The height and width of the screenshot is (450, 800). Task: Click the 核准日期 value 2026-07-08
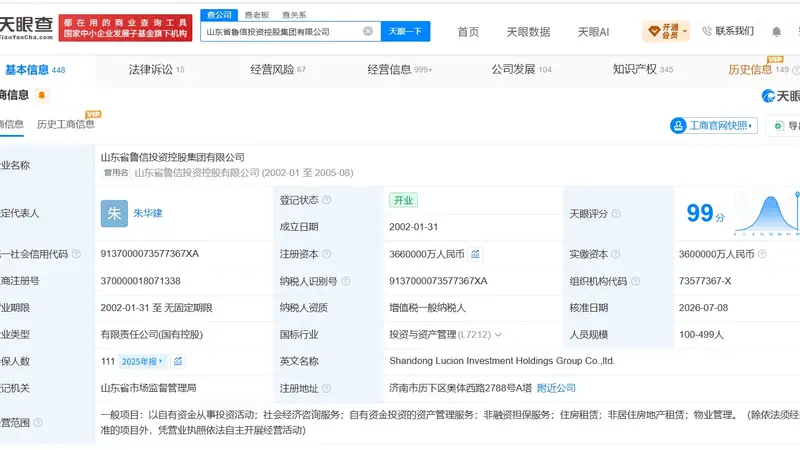point(703,308)
